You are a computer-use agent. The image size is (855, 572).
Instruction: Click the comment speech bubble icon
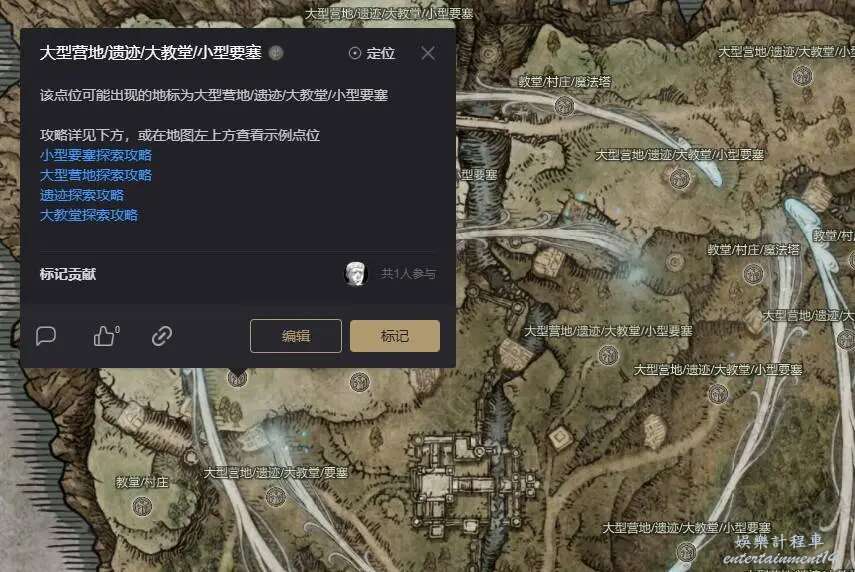click(46, 336)
